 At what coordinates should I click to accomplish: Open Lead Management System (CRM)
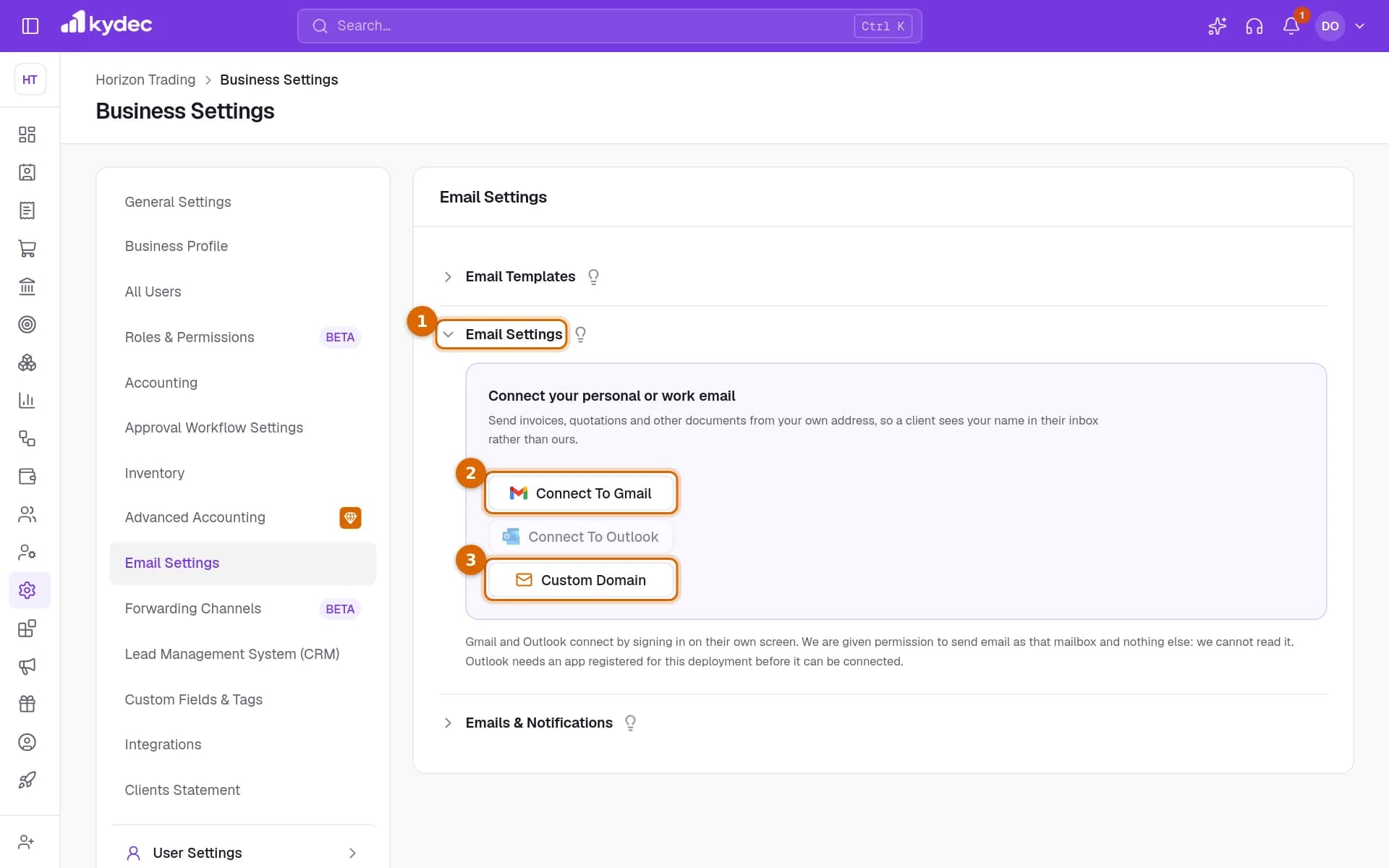[x=243, y=654]
